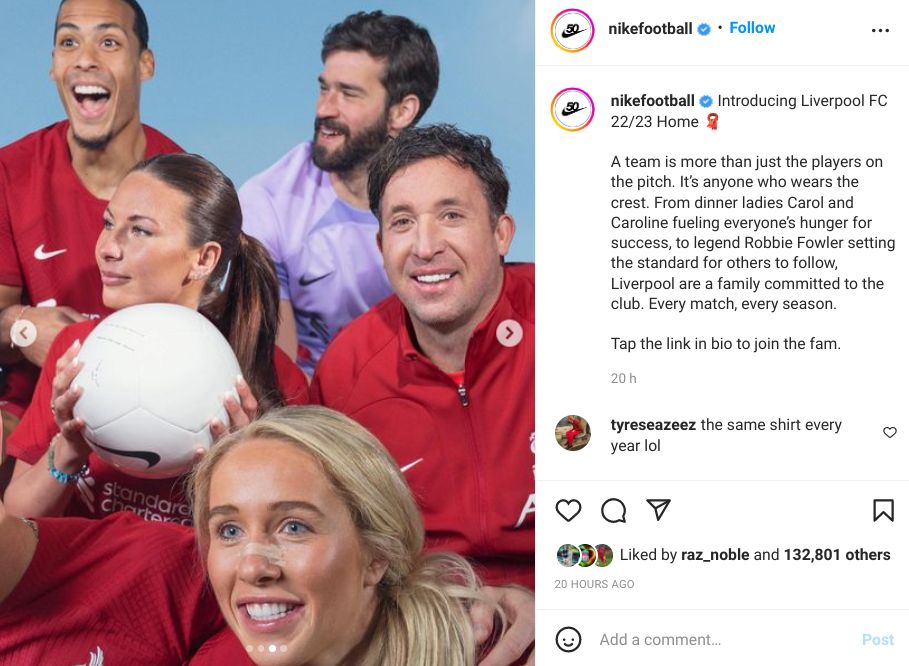This screenshot has height=666, width=909.
Task: Show the list of 132,801 others who liked
Action: pyautogui.click(x=837, y=555)
